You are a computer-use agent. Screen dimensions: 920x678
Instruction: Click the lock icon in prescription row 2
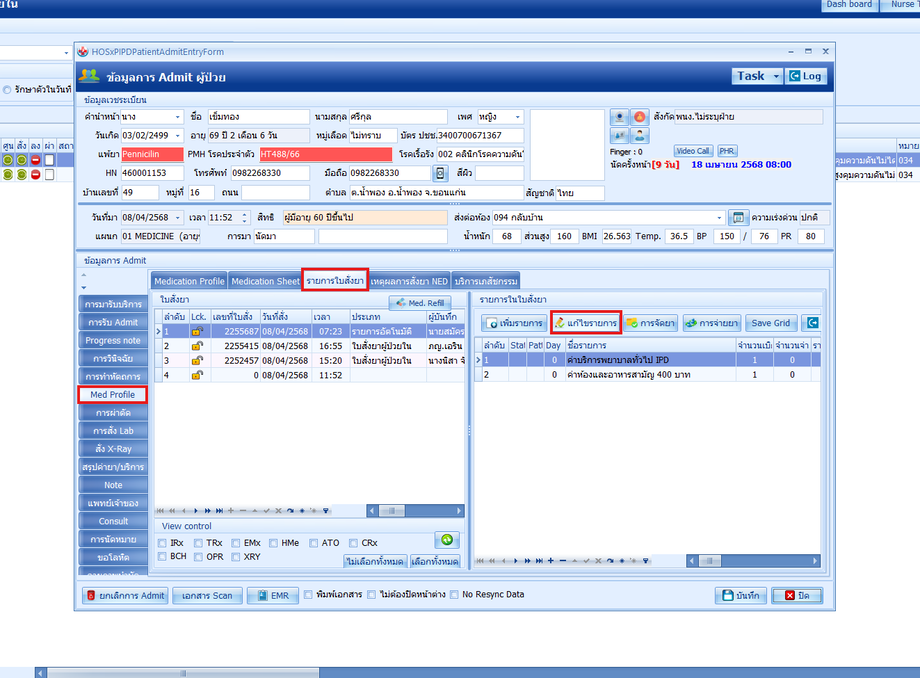[x=197, y=346]
